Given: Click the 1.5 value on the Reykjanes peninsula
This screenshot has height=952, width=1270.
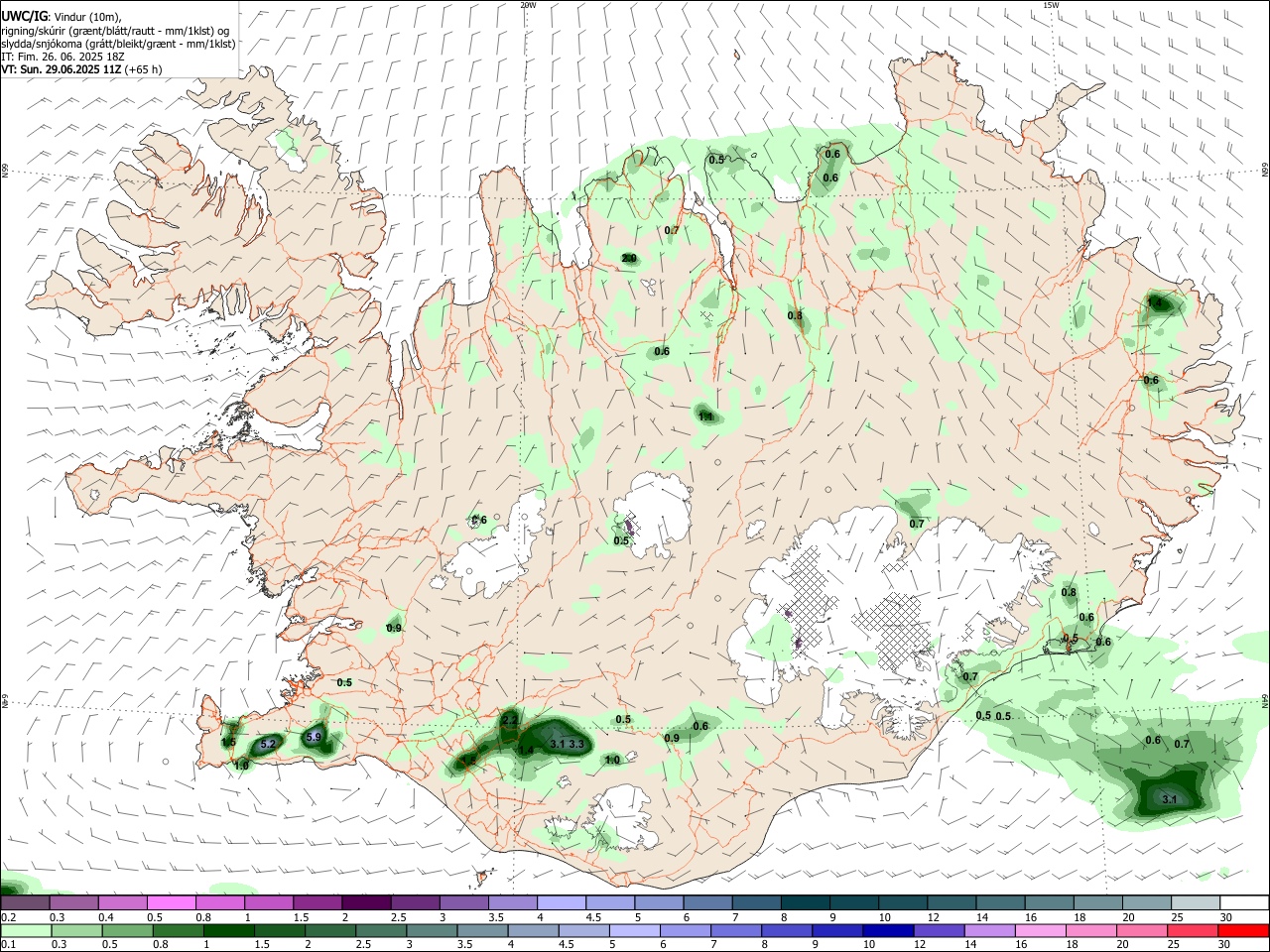Looking at the screenshot, I should (x=228, y=743).
